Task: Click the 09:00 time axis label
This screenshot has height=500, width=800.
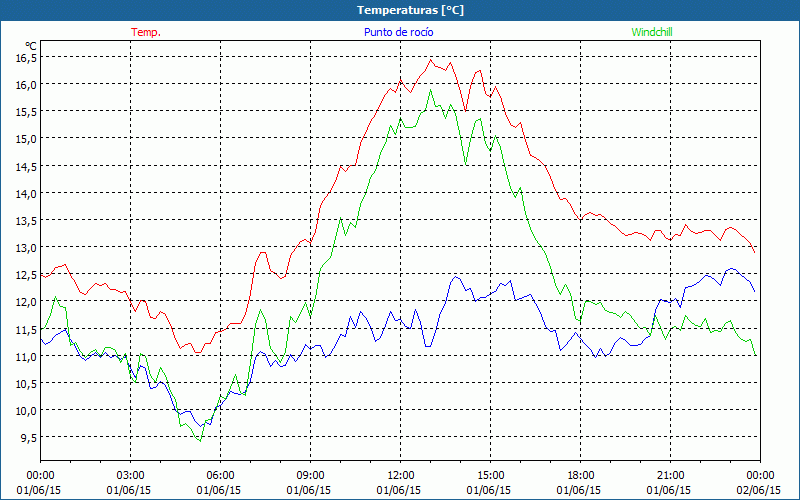Action: pos(310,476)
